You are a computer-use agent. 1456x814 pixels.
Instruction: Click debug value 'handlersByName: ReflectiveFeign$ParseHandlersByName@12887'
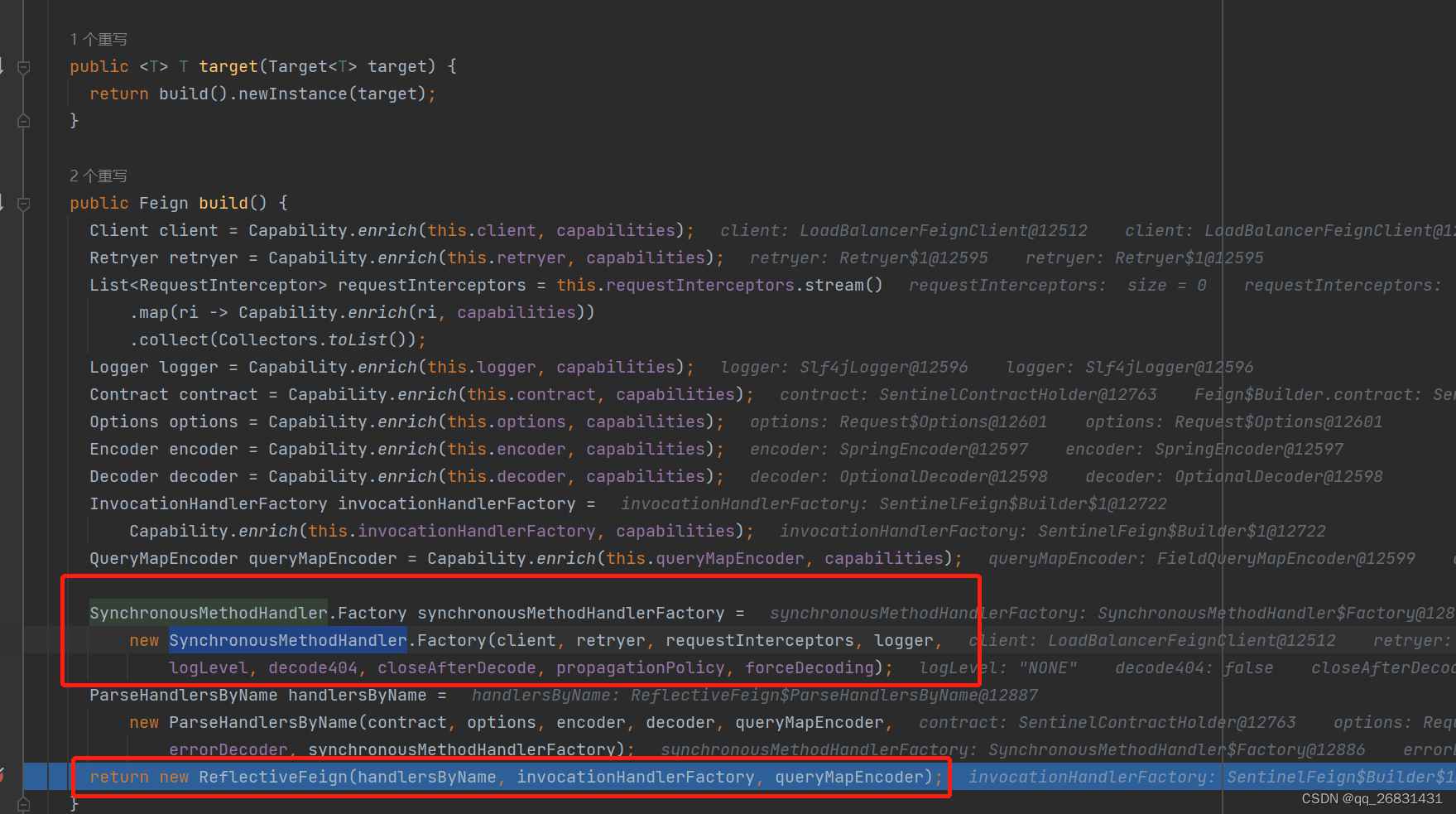755,695
